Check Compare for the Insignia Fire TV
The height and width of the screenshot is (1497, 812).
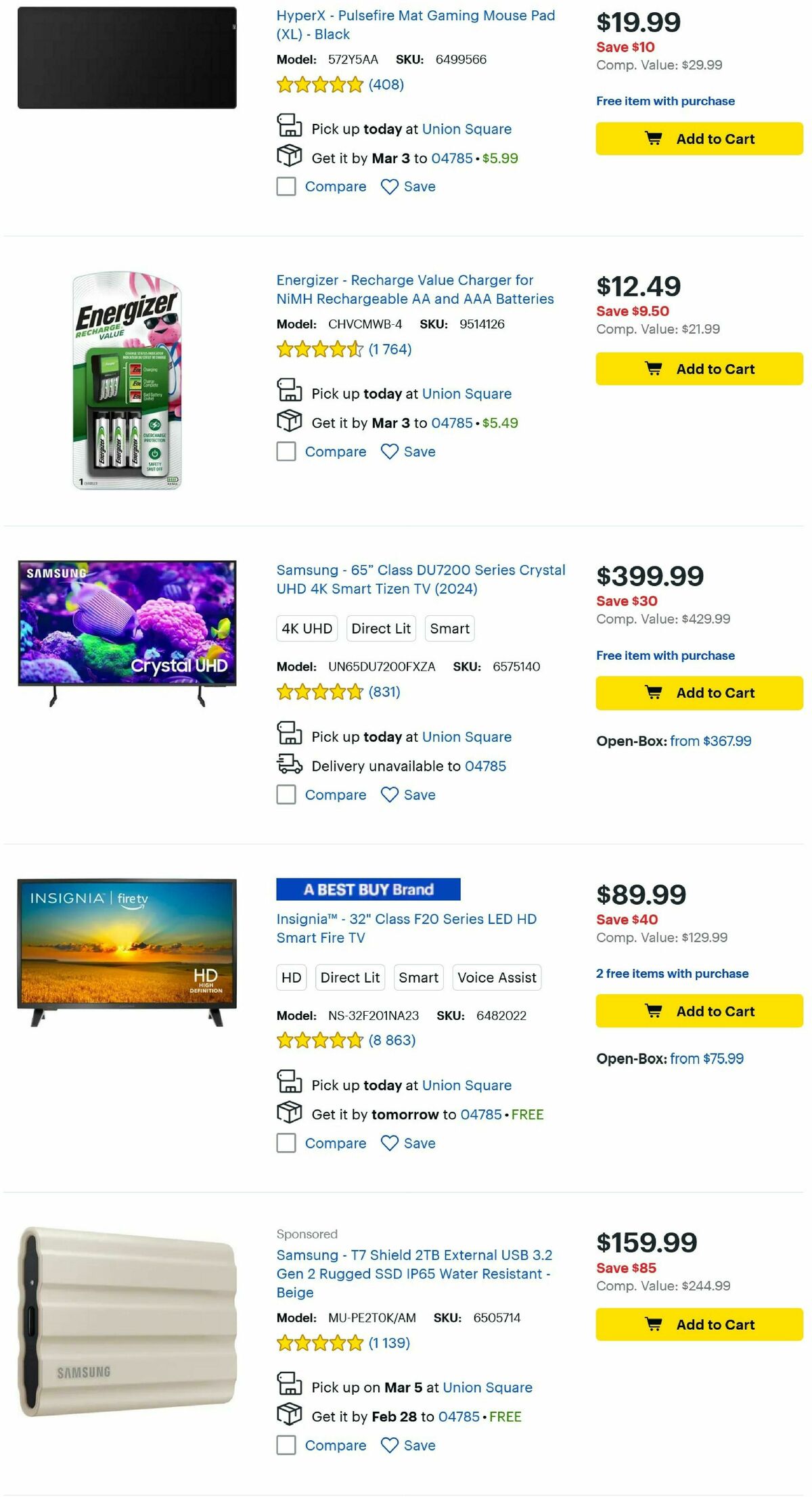(x=286, y=1142)
